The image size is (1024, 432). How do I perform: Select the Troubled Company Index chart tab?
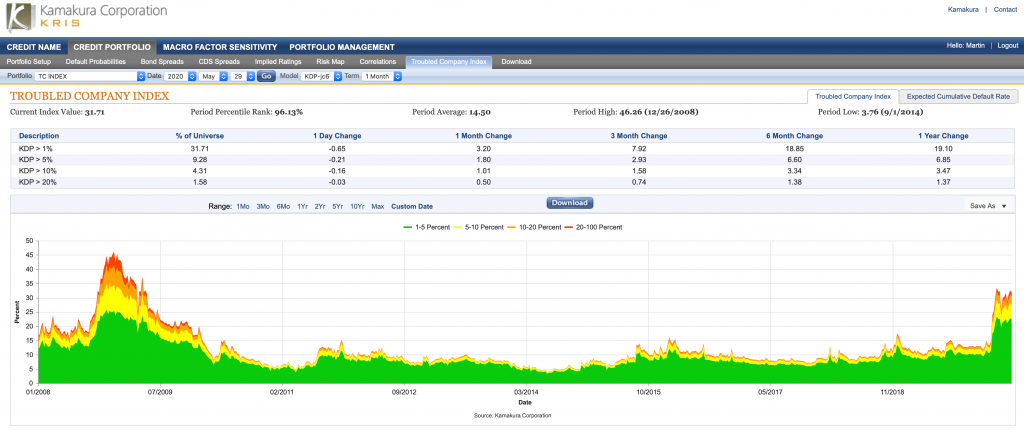tap(853, 96)
